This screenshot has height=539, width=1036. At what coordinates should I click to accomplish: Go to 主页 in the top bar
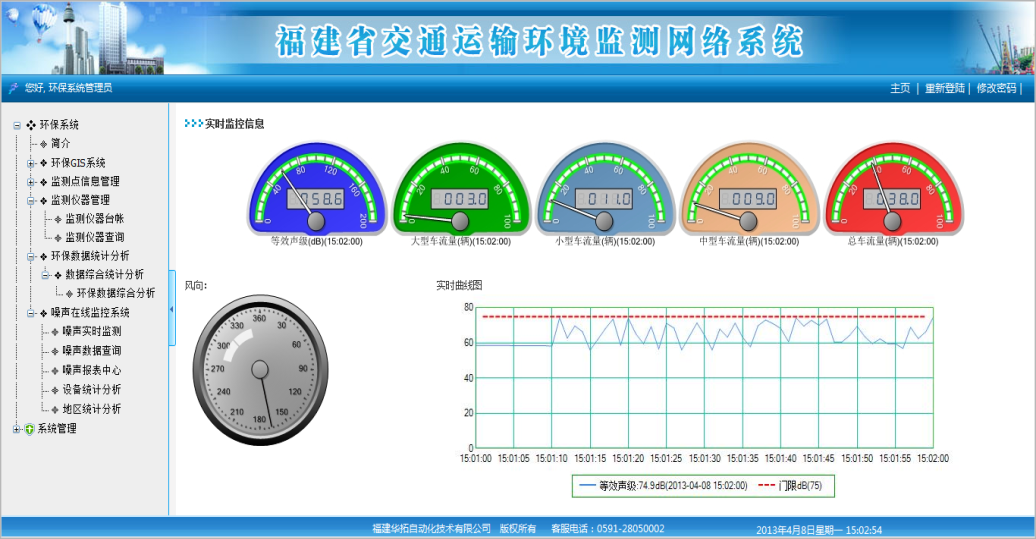pos(900,88)
